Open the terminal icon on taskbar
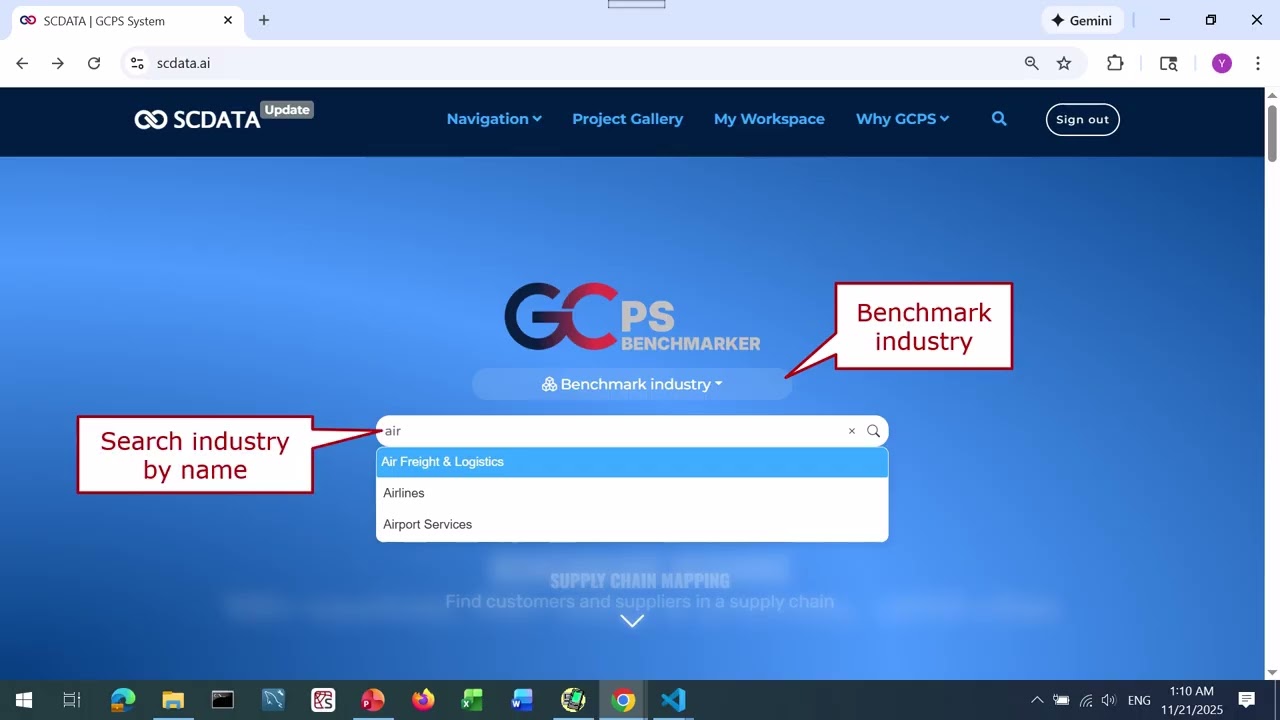Screen dimensions: 1280x720 (223, 700)
